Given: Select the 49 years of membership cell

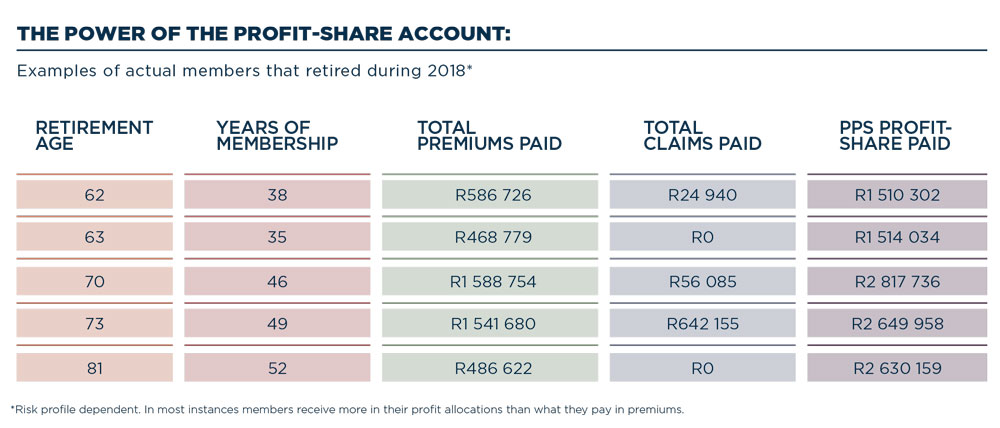Looking at the screenshot, I should click(x=277, y=324).
